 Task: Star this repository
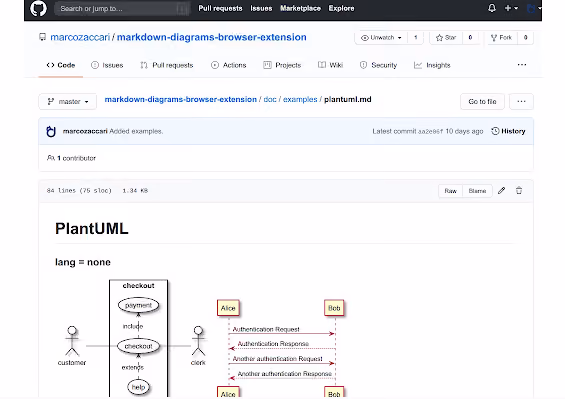click(446, 37)
